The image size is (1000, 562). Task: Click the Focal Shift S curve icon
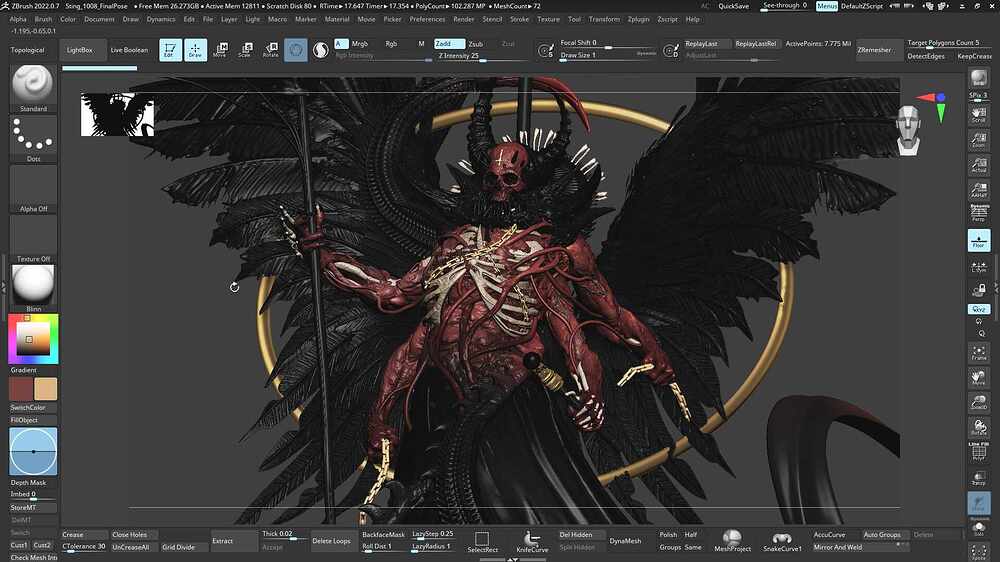[x=546, y=50]
